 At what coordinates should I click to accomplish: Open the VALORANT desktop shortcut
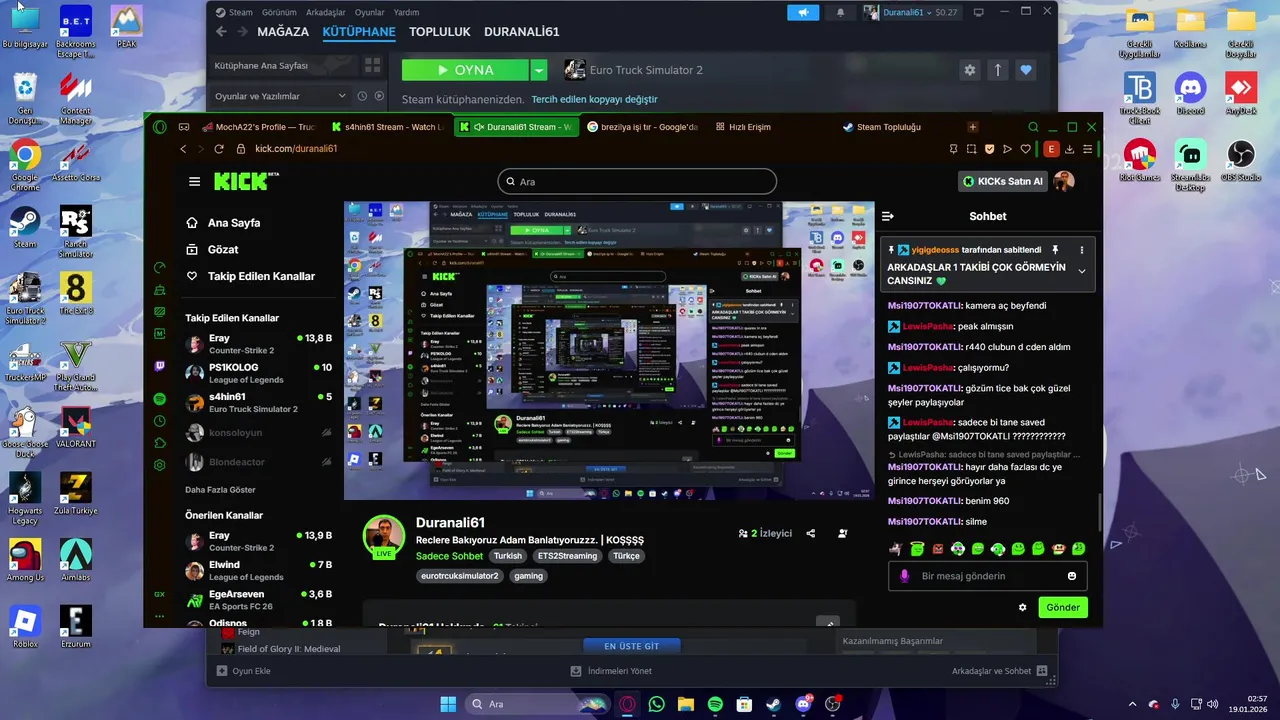coord(76,425)
